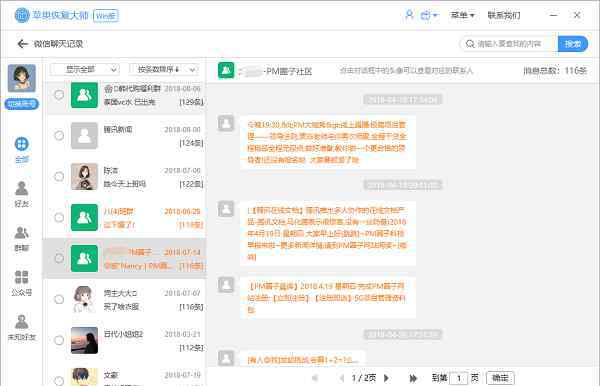Click the 【PM圈子题库】 message bubble

tap(328, 298)
